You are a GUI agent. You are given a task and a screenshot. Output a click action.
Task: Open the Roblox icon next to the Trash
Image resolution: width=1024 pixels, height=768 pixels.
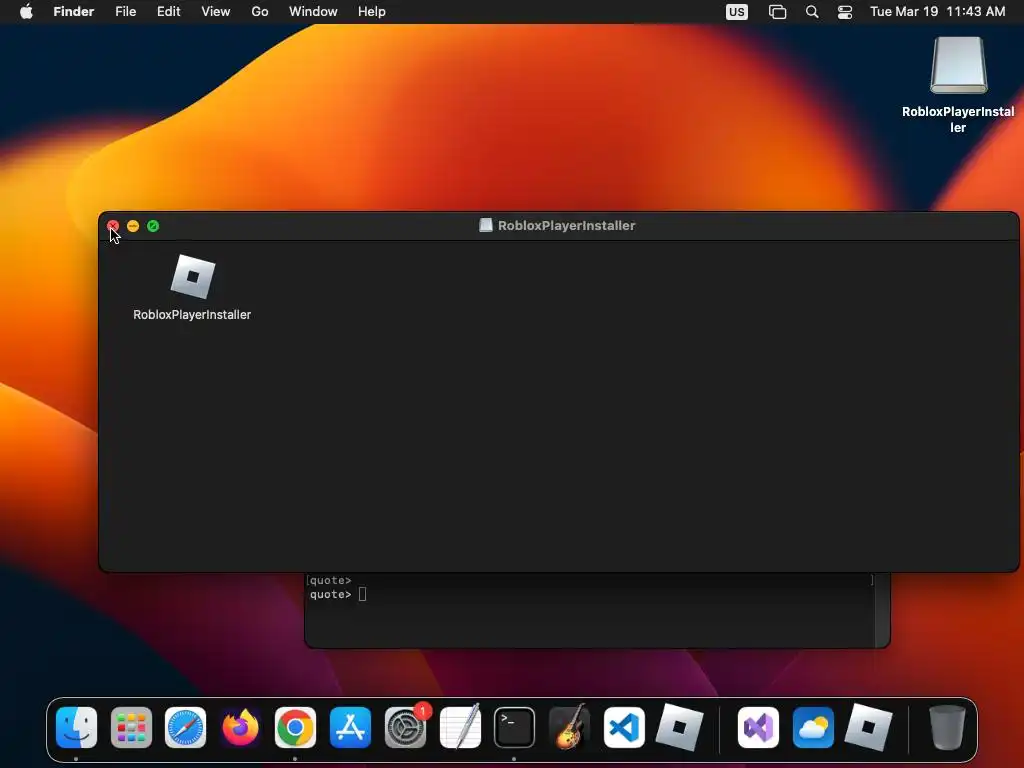868,727
